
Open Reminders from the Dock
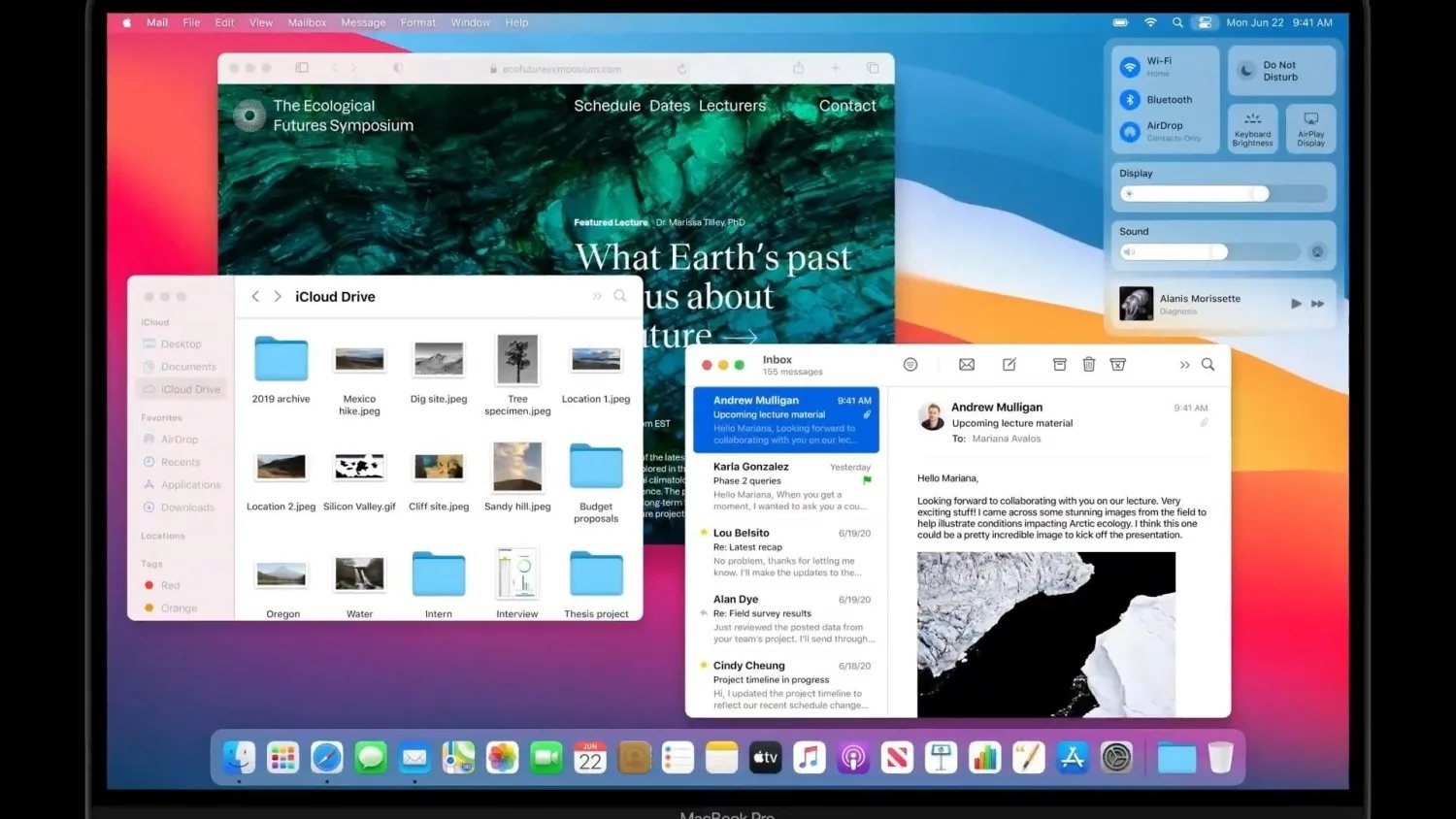pyautogui.click(x=678, y=757)
